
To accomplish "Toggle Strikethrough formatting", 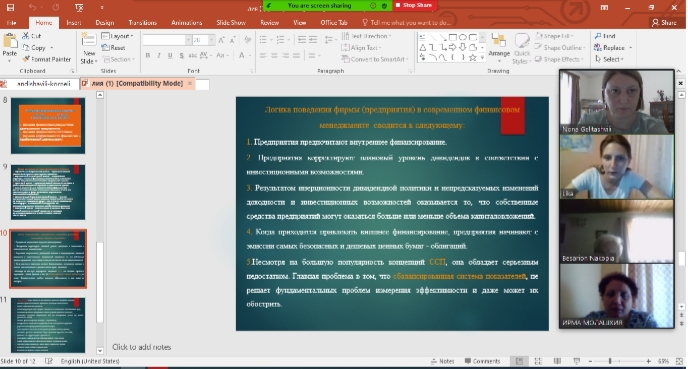I will click(193, 55).
